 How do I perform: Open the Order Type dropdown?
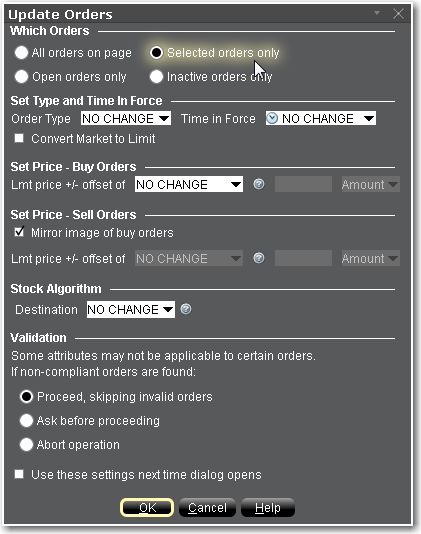click(x=126, y=118)
